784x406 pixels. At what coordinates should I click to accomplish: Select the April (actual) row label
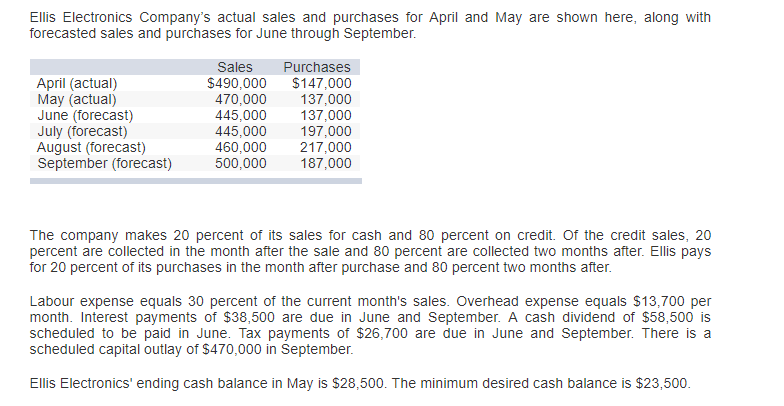(x=77, y=83)
